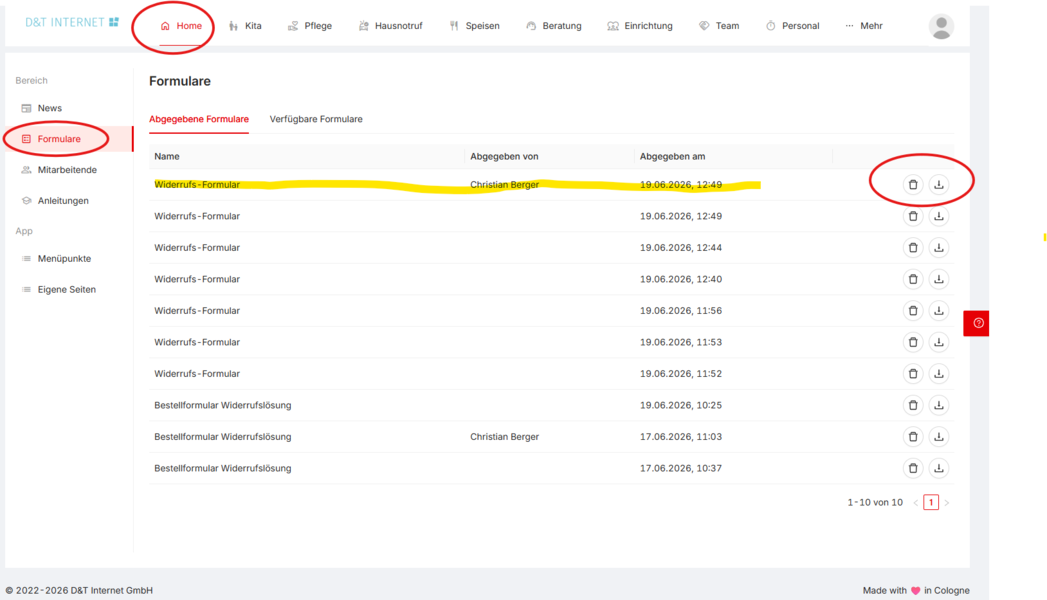Delete the 19.06.2026, 11:56 form entry

click(913, 310)
